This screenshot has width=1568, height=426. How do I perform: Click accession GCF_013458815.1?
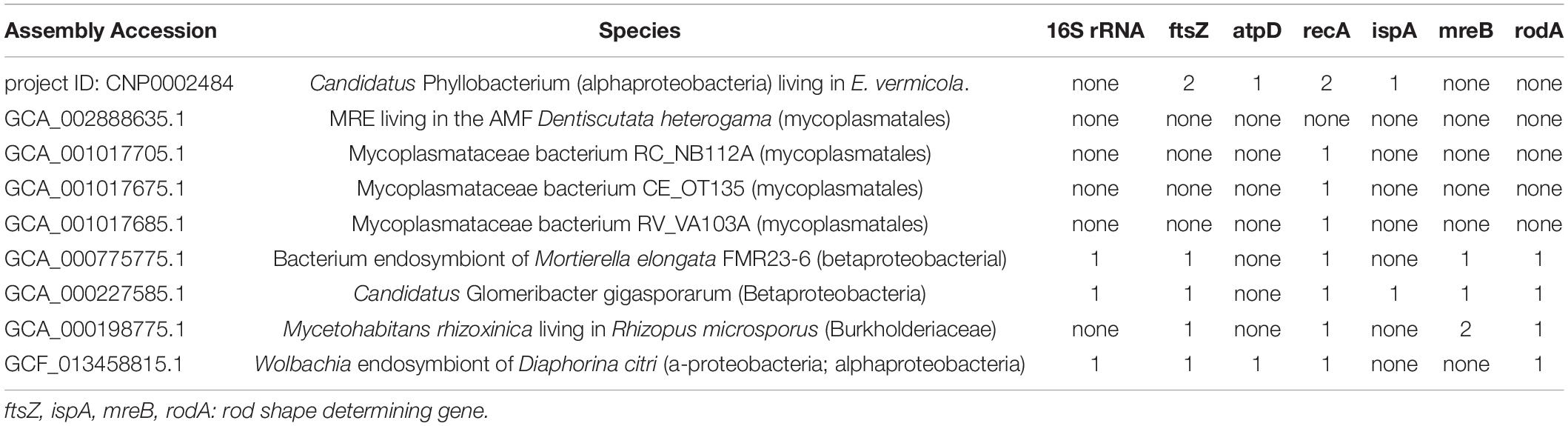95,365
